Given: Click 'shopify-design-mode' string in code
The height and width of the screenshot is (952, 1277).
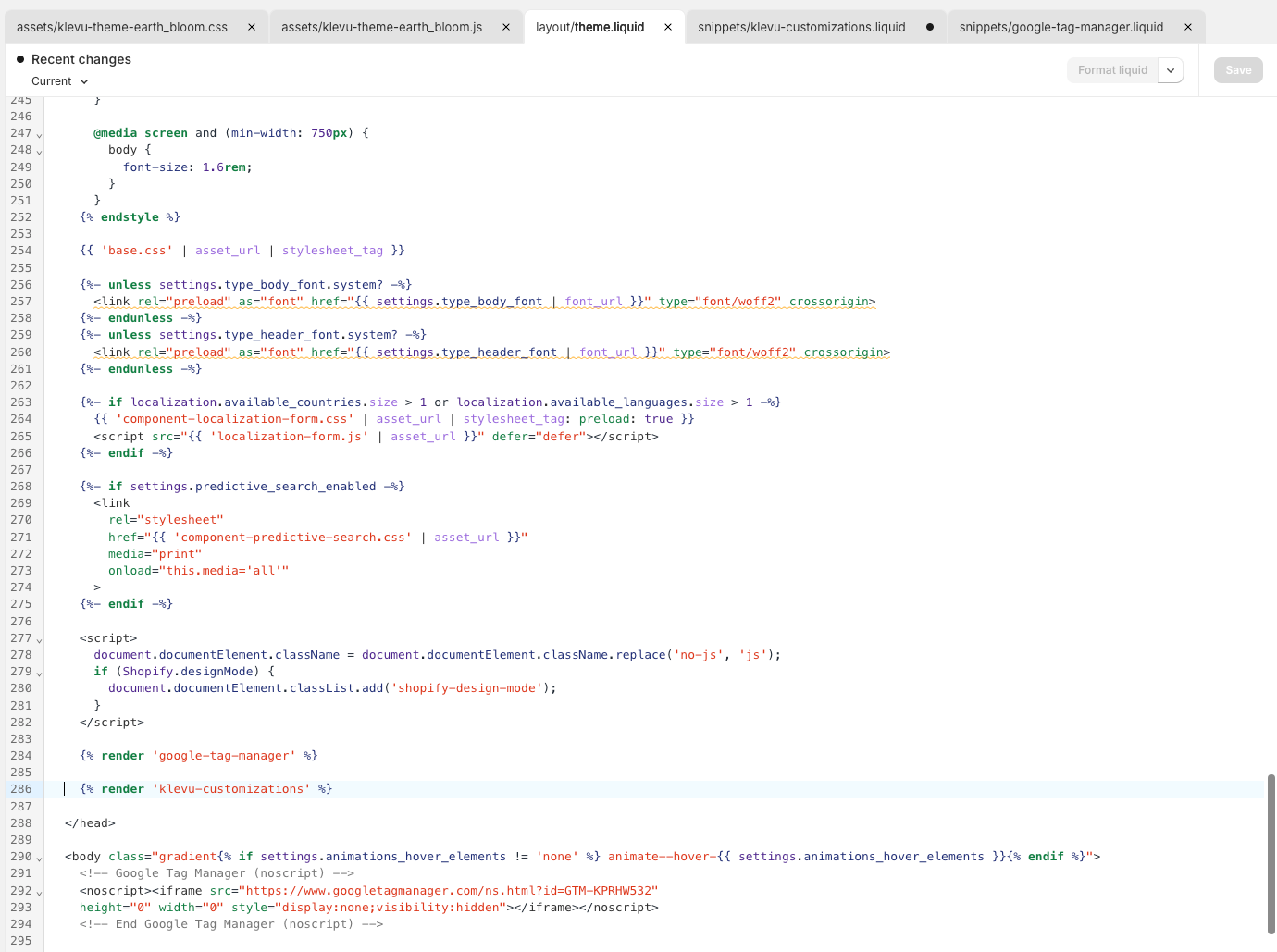Looking at the screenshot, I should (x=466, y=688).
